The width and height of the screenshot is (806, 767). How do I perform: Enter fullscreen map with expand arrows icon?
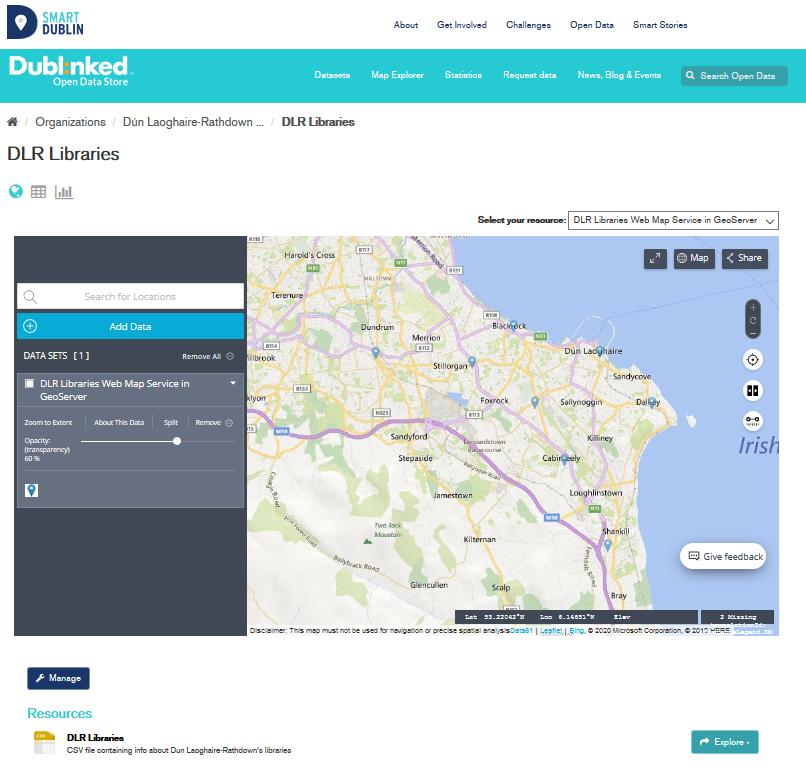coord(655,258)
